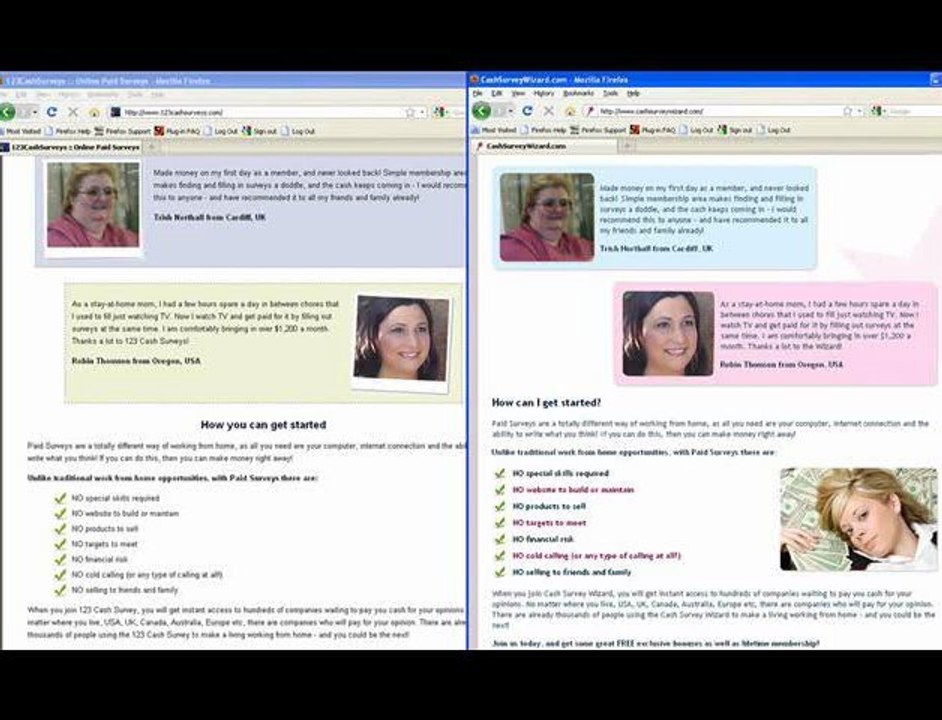Open back/forward history dropdown in right window
Image resolution: width=942 pixels, height=720 pixels.
[511, 111]
